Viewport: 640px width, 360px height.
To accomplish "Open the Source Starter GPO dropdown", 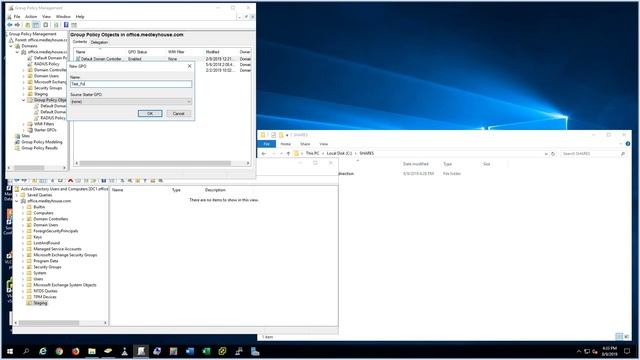I will 131,101.
